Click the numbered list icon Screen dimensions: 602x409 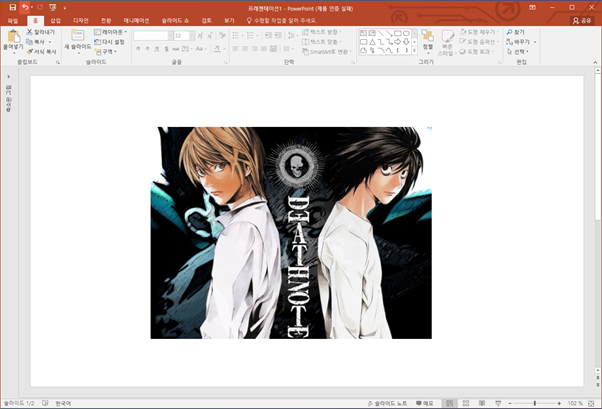pyautogui.click(x=250, y=36)
